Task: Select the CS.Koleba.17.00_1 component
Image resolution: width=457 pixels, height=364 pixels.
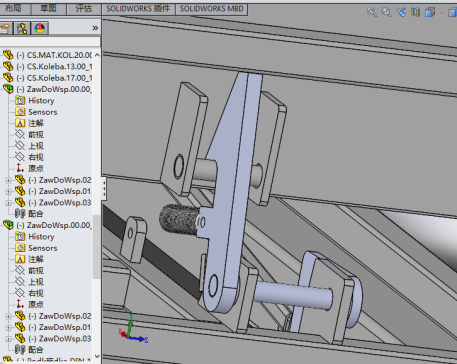Action: point(47,78)
